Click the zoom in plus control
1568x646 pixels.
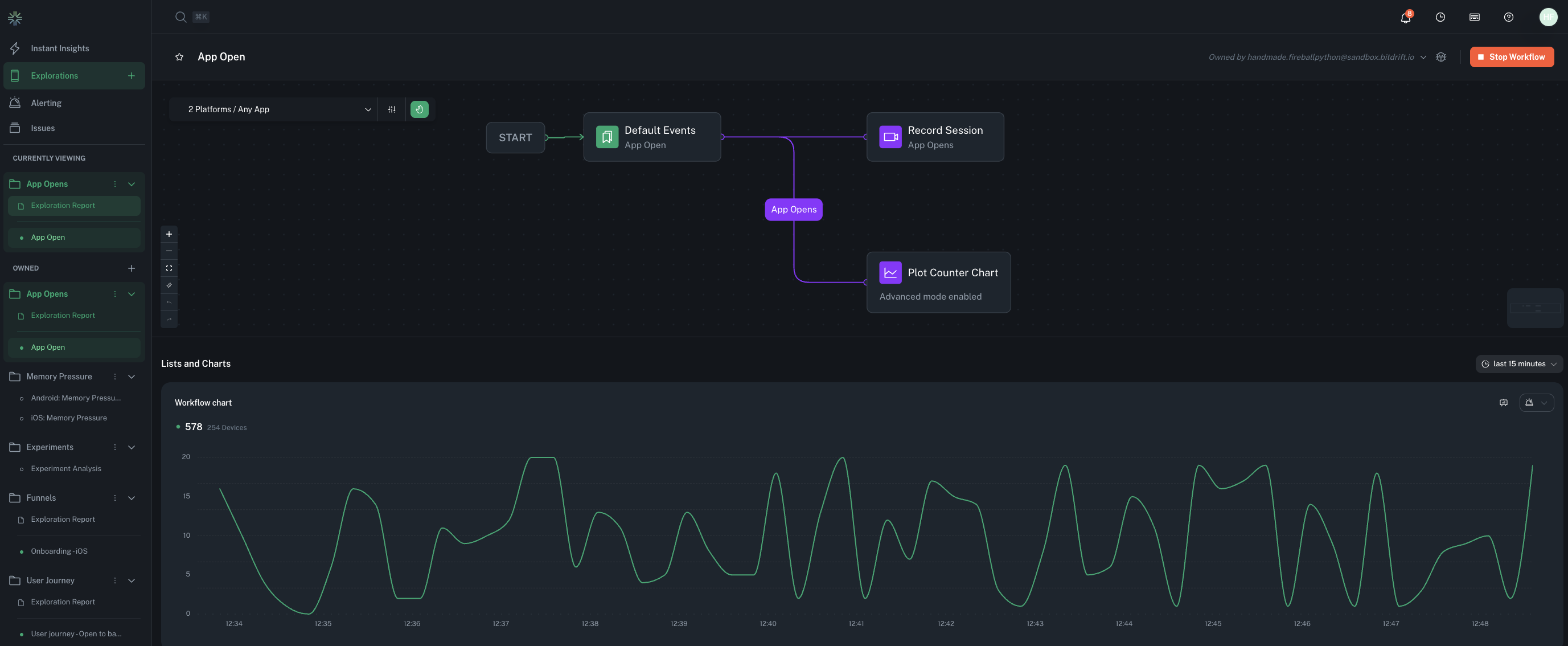pyautogui.click(x=169, y=234)
